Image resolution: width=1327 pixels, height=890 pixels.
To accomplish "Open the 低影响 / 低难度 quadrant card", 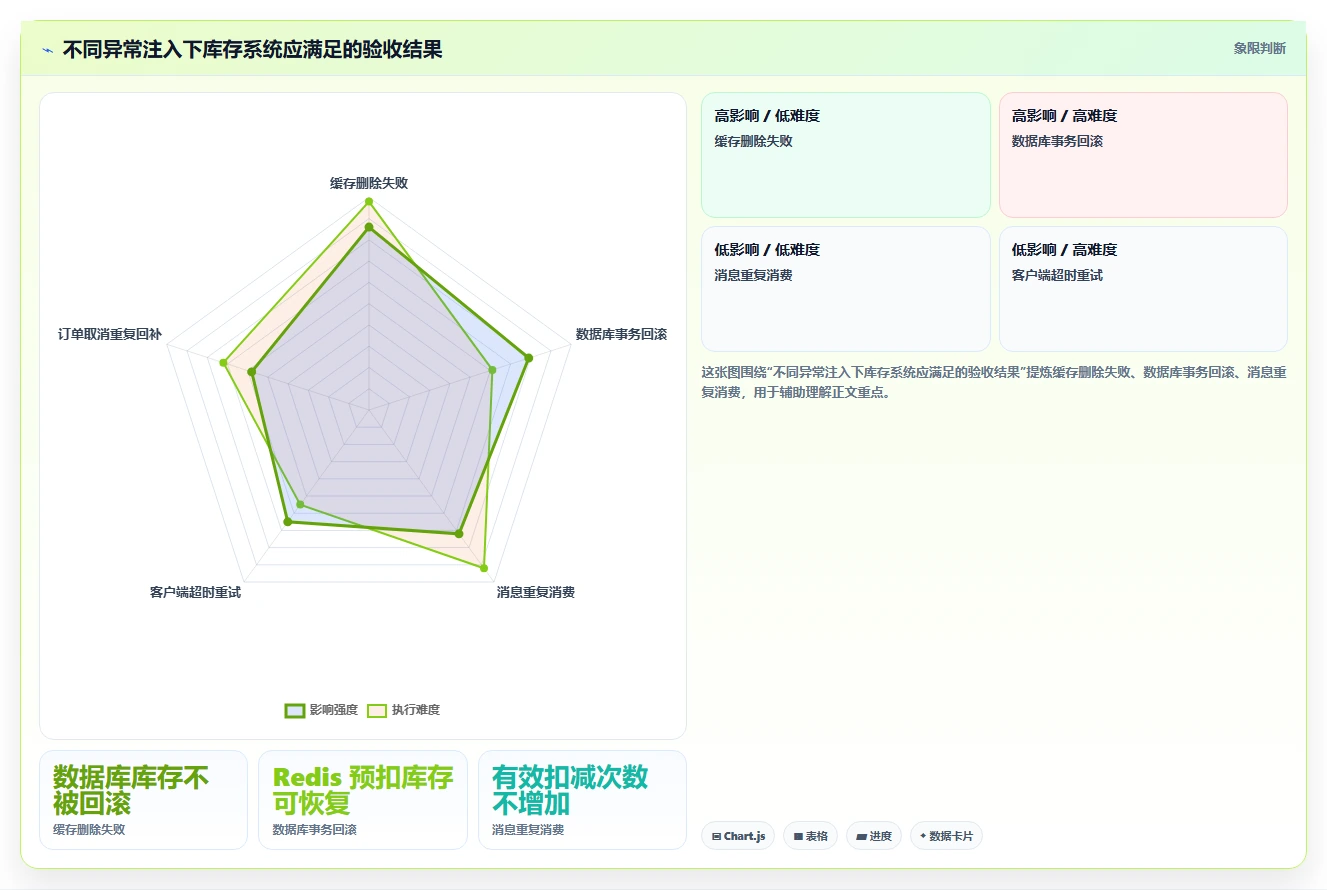I will pos(846,289).
